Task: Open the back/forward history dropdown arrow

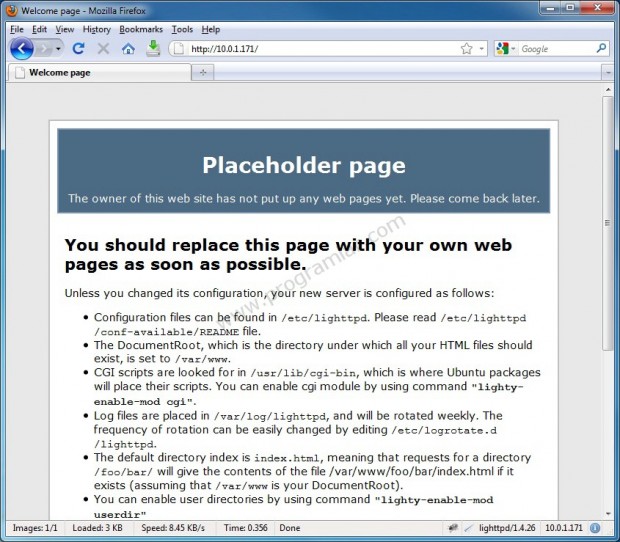Action: (59, 48)
